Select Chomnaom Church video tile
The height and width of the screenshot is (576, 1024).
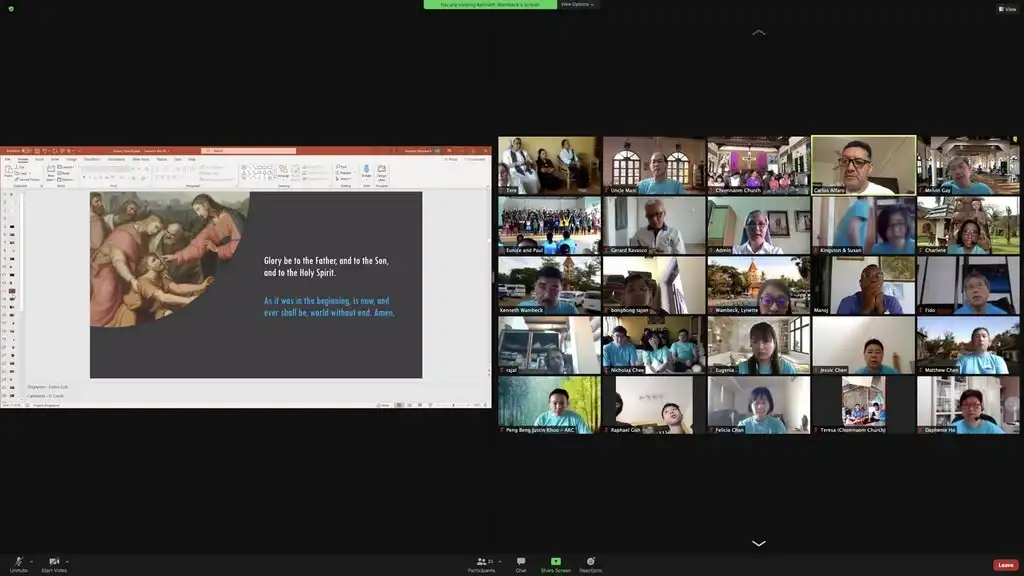(x=759, y=165)
